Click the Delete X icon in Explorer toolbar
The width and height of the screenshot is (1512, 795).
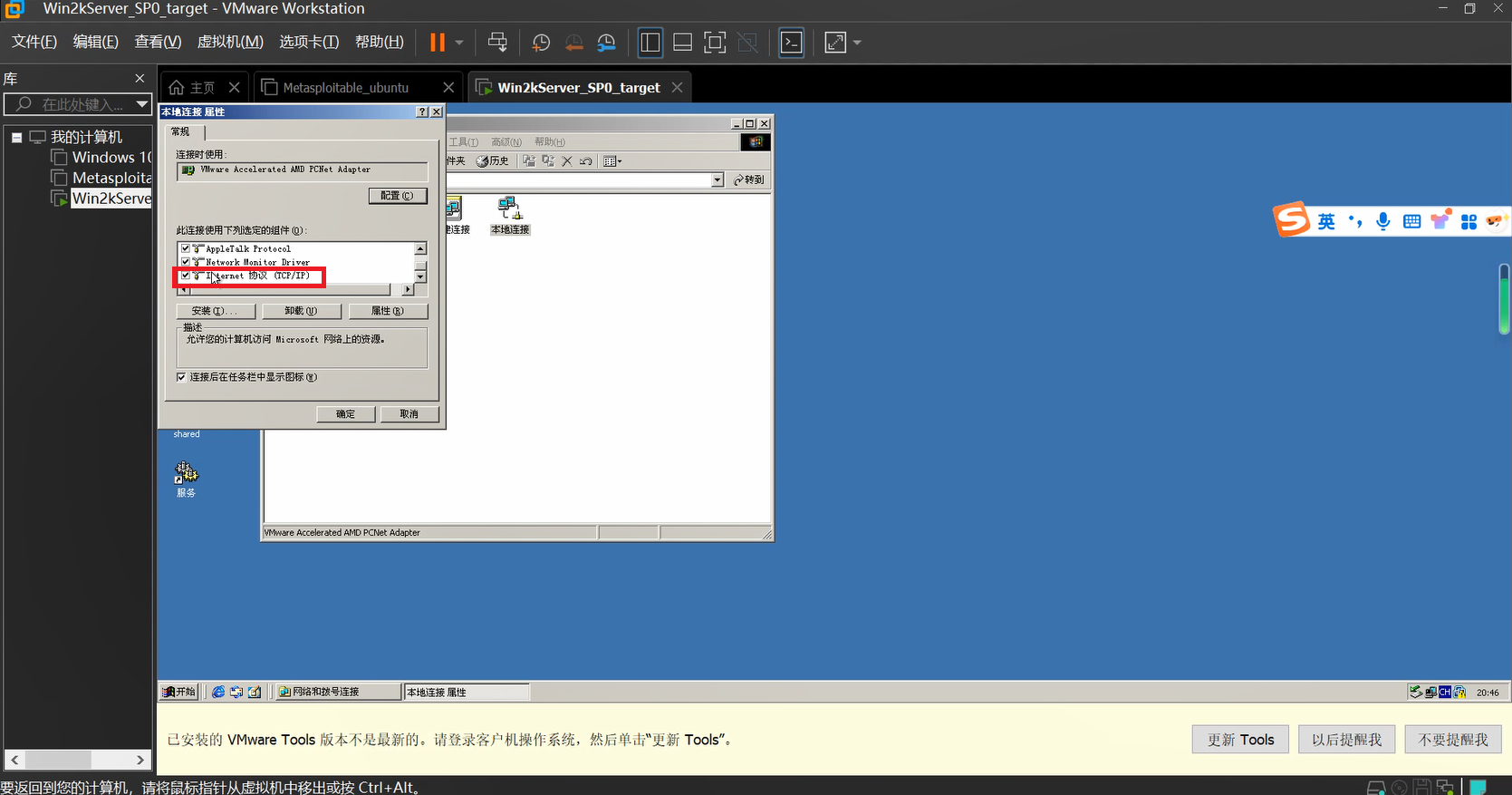[x=567, y=161]
